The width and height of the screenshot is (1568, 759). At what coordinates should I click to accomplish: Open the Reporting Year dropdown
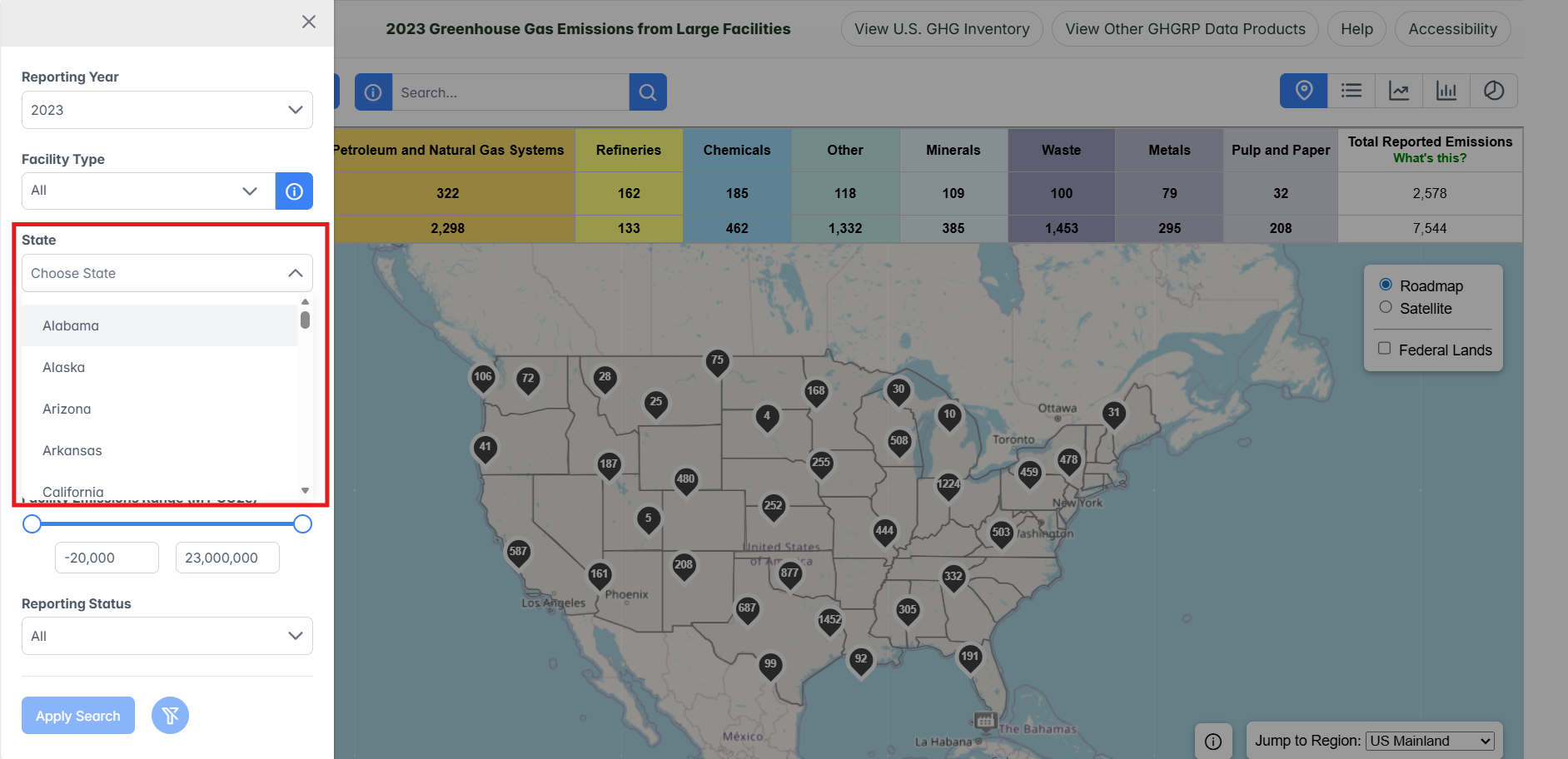(167, 110)
